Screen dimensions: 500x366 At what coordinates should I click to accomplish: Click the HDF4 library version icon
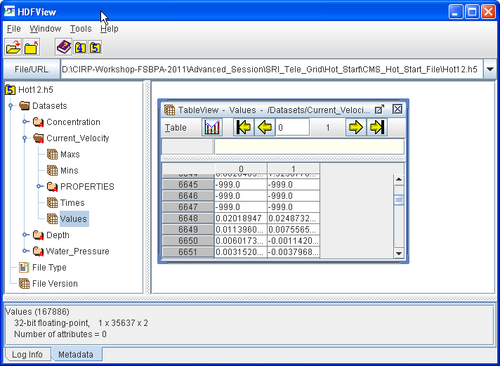coord(80,48)
